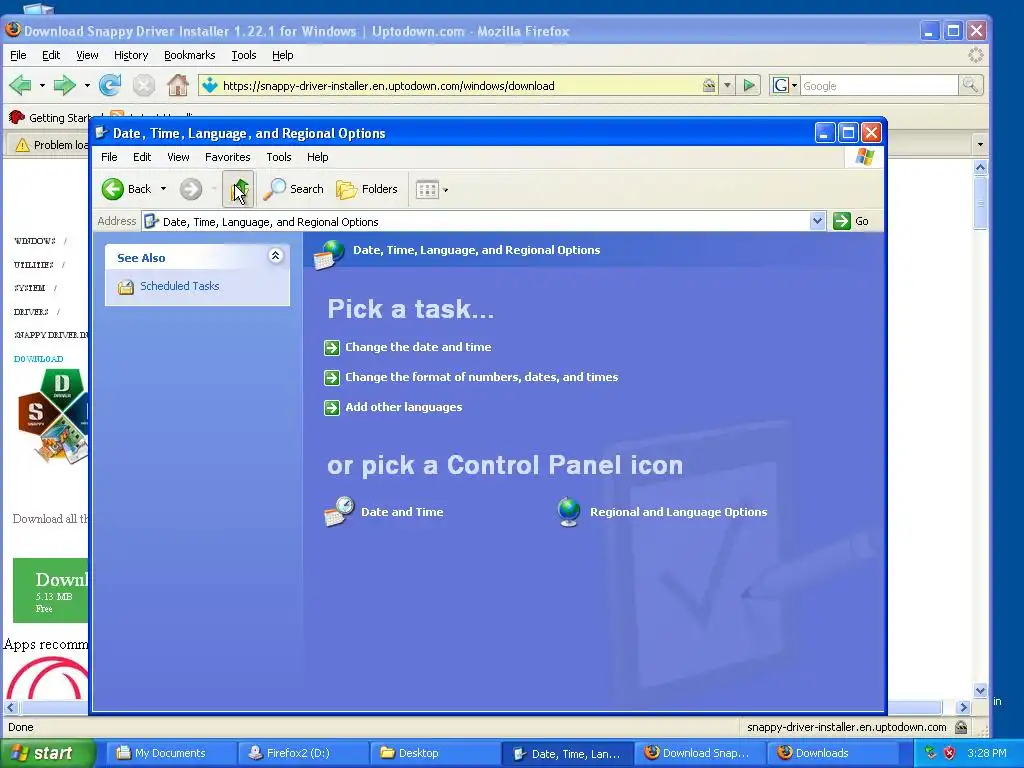This screenshot has height=768, width=1024.
Task: Click Firefox Forward navigation arrow
Action: (x=64, y=86)
